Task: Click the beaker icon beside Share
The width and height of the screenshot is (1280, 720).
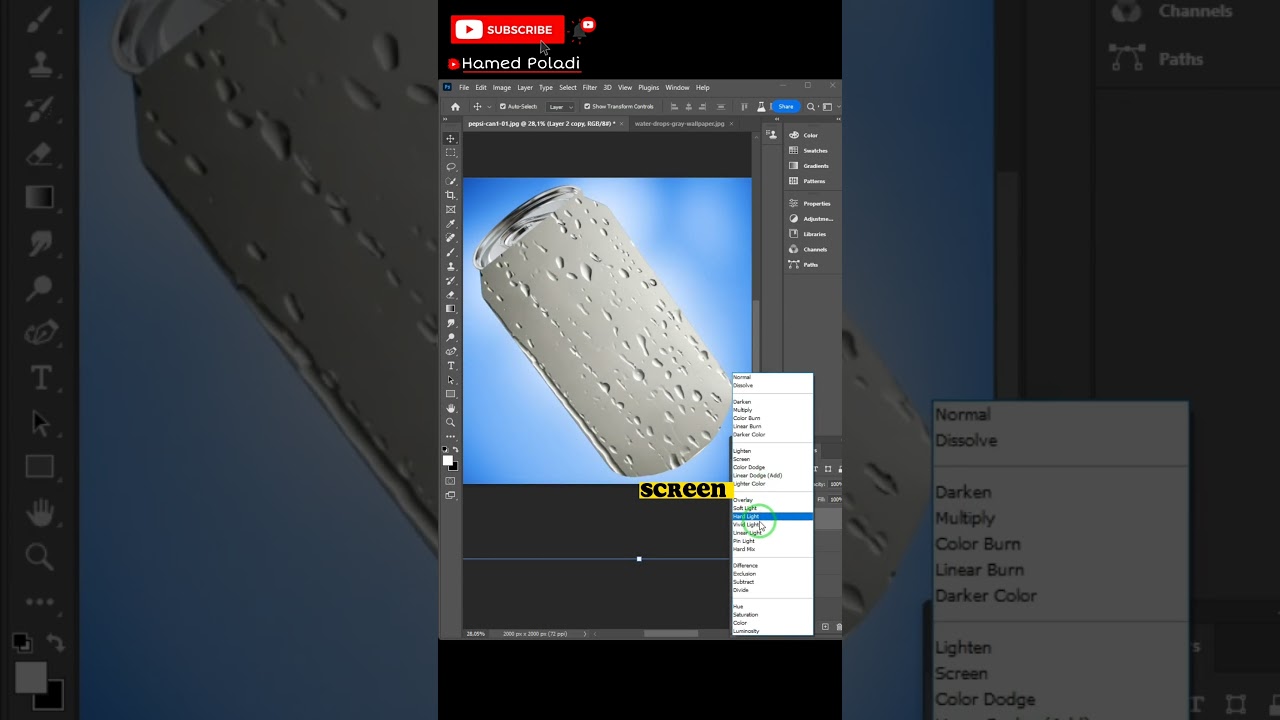Action: (761, 106)
